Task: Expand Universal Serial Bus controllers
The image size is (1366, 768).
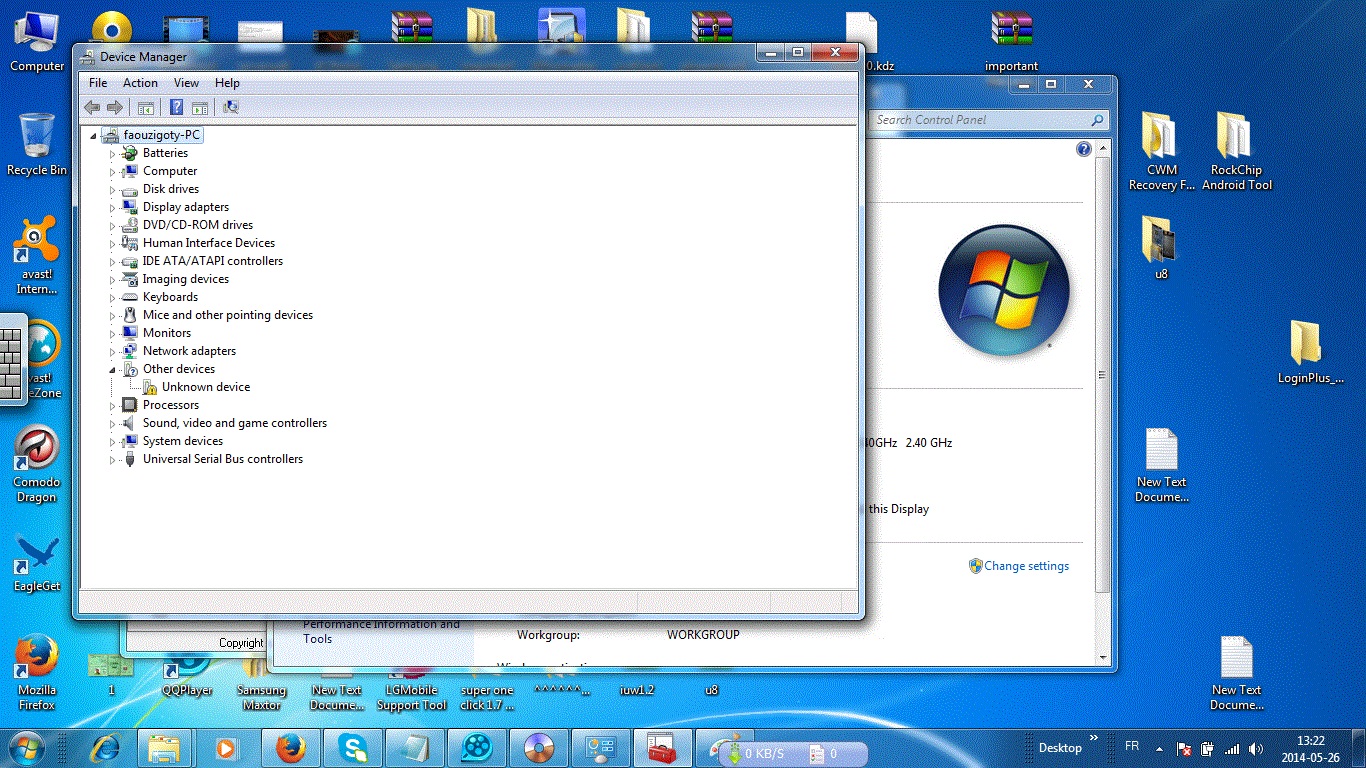Action: [113, 460]
